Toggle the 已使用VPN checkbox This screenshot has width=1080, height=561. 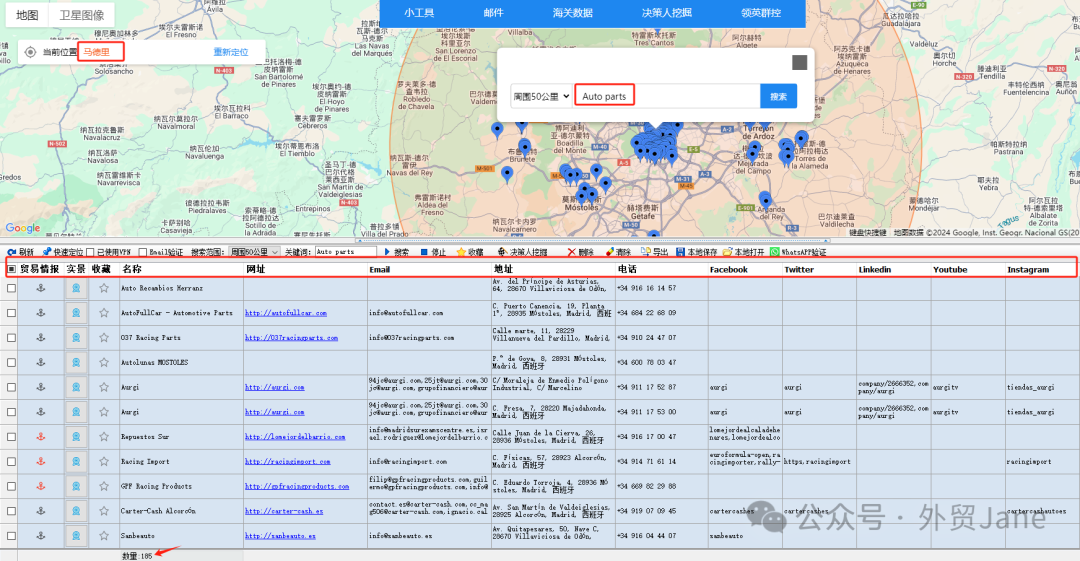[90, 252]
